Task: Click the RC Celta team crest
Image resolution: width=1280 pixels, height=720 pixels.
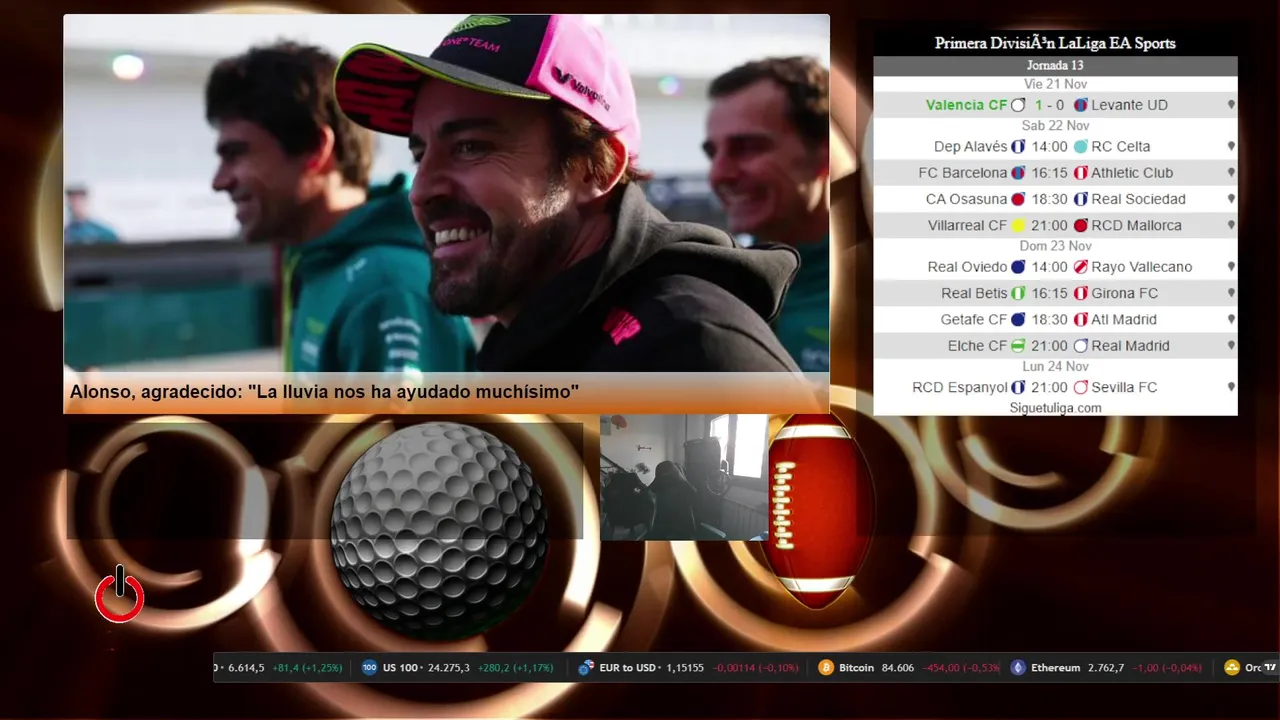Action: pyautogui.click(x=1081, y=146)
